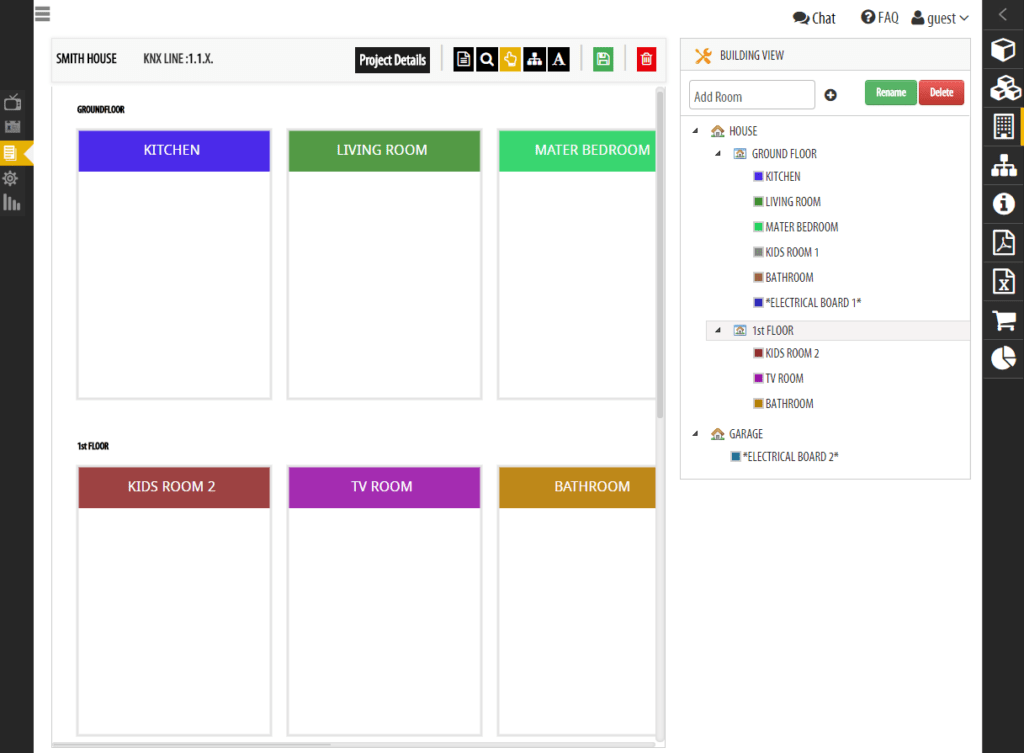Image resolution: width=1024 pixels, height=753 pixels.
Task: Click the Project Details button
Action: (x=392, y=60)
